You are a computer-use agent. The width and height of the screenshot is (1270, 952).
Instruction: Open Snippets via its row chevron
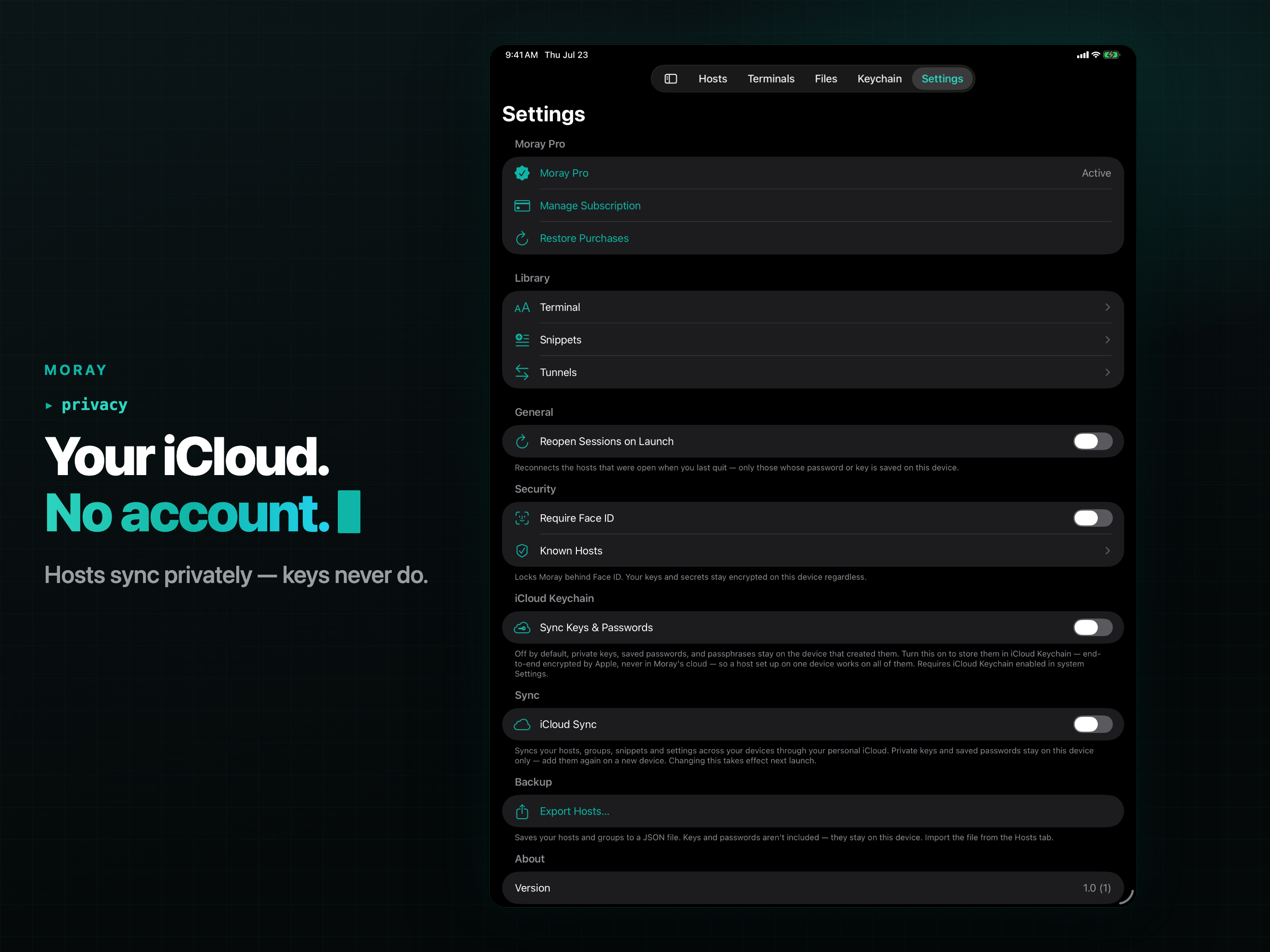tap(1107, 340)
